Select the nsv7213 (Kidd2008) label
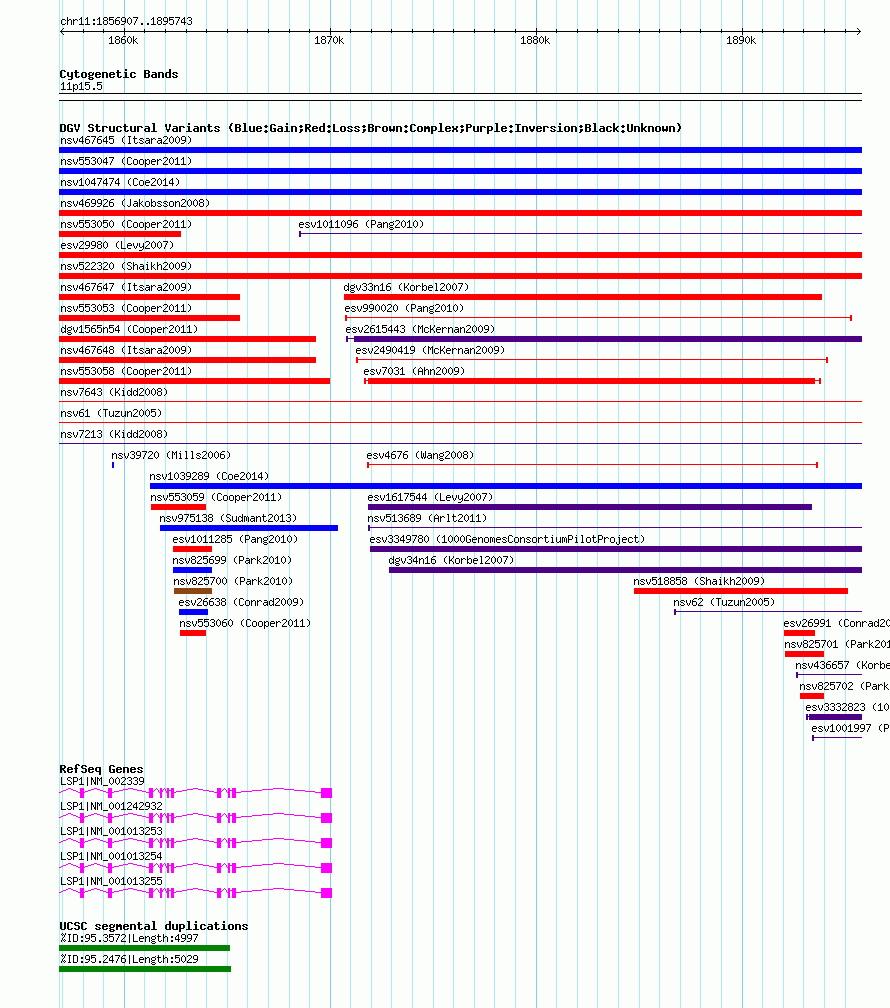 [114, 435]
